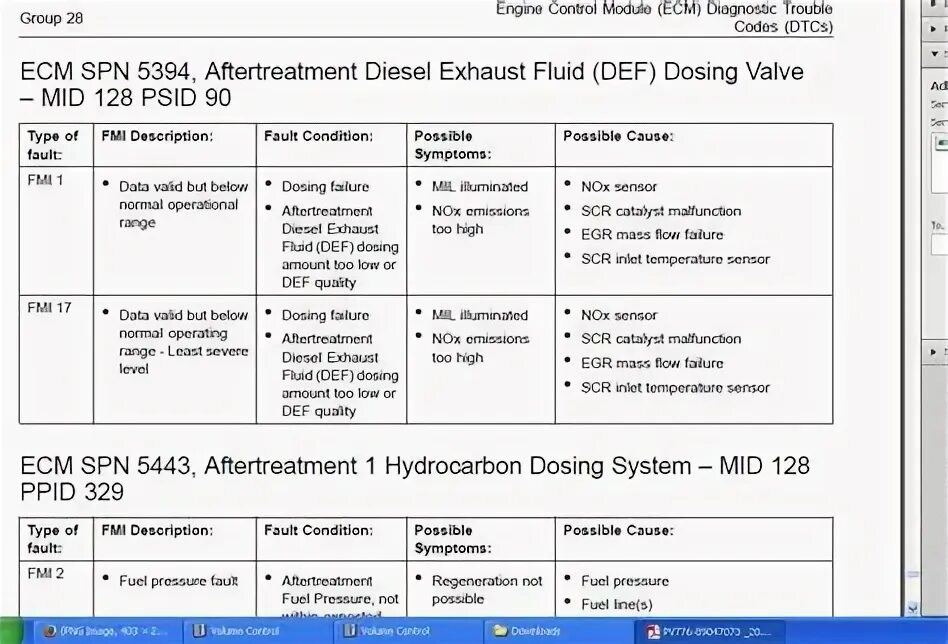Click the green Start button
This screenshot has height=644, width=948.
click(11, 631)
